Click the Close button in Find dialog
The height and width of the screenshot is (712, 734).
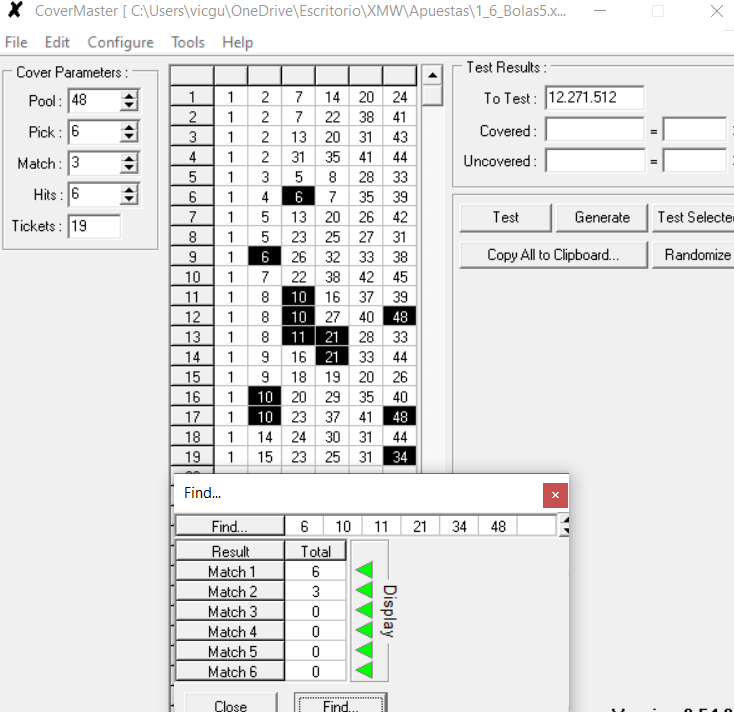click(x=231, y=703)
